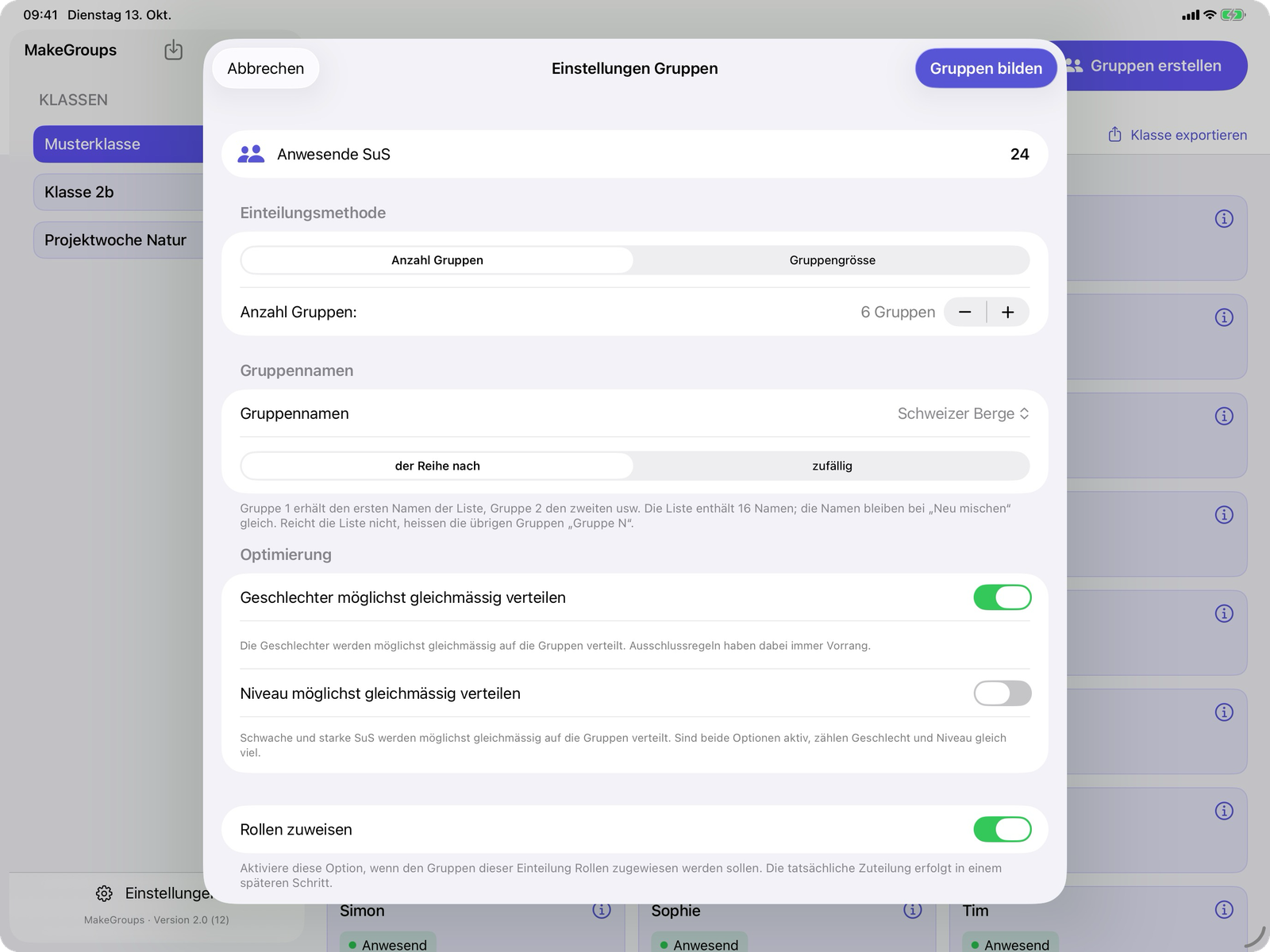
Task: Open Projektwoche Natur in the sidebar
Action: 118,240
